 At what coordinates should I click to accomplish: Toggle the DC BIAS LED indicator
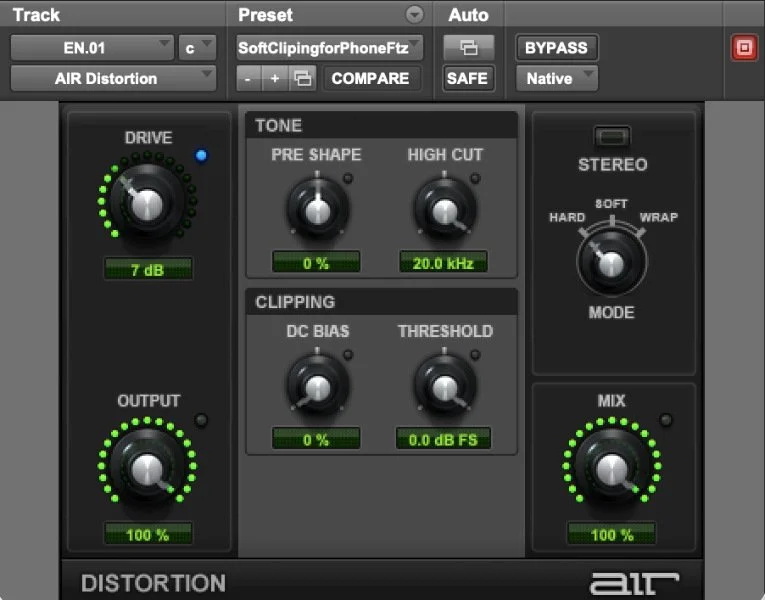[348, 355]
